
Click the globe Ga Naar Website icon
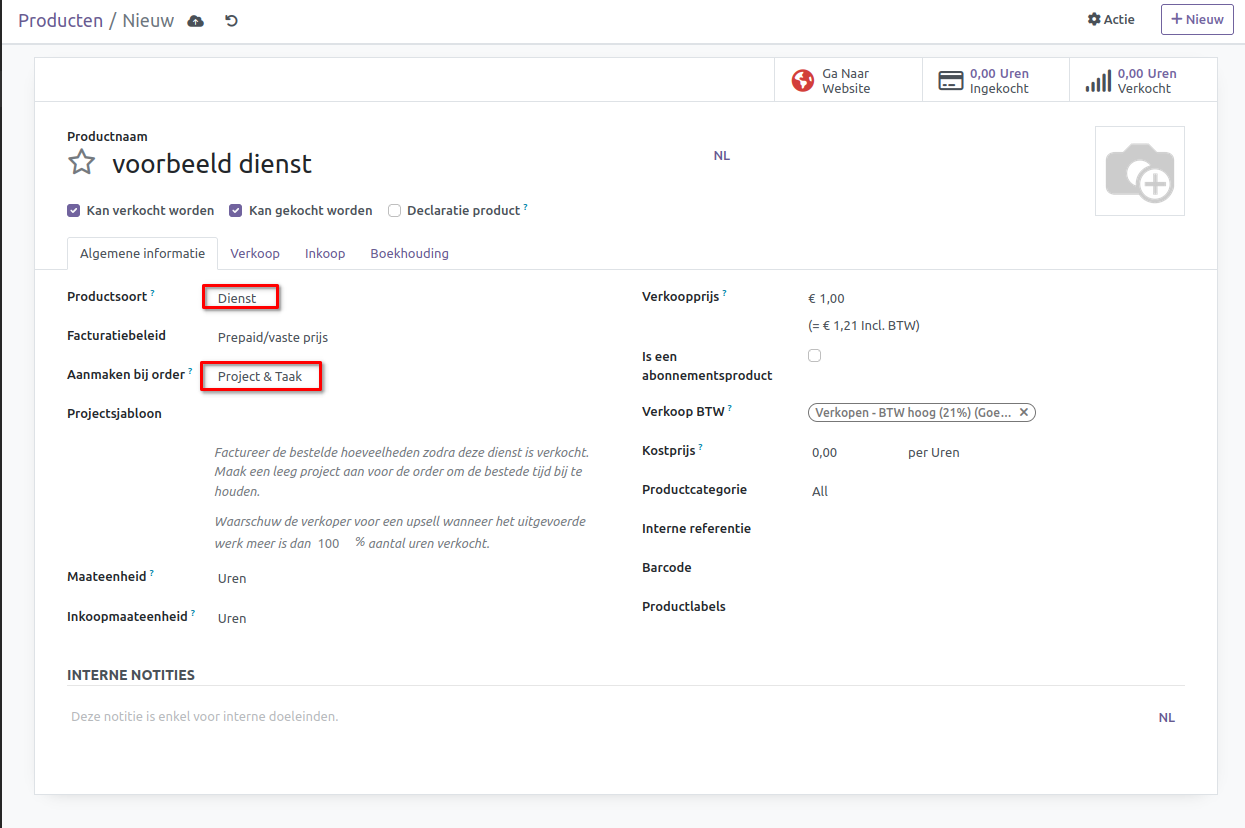click(x=802, y=81)
